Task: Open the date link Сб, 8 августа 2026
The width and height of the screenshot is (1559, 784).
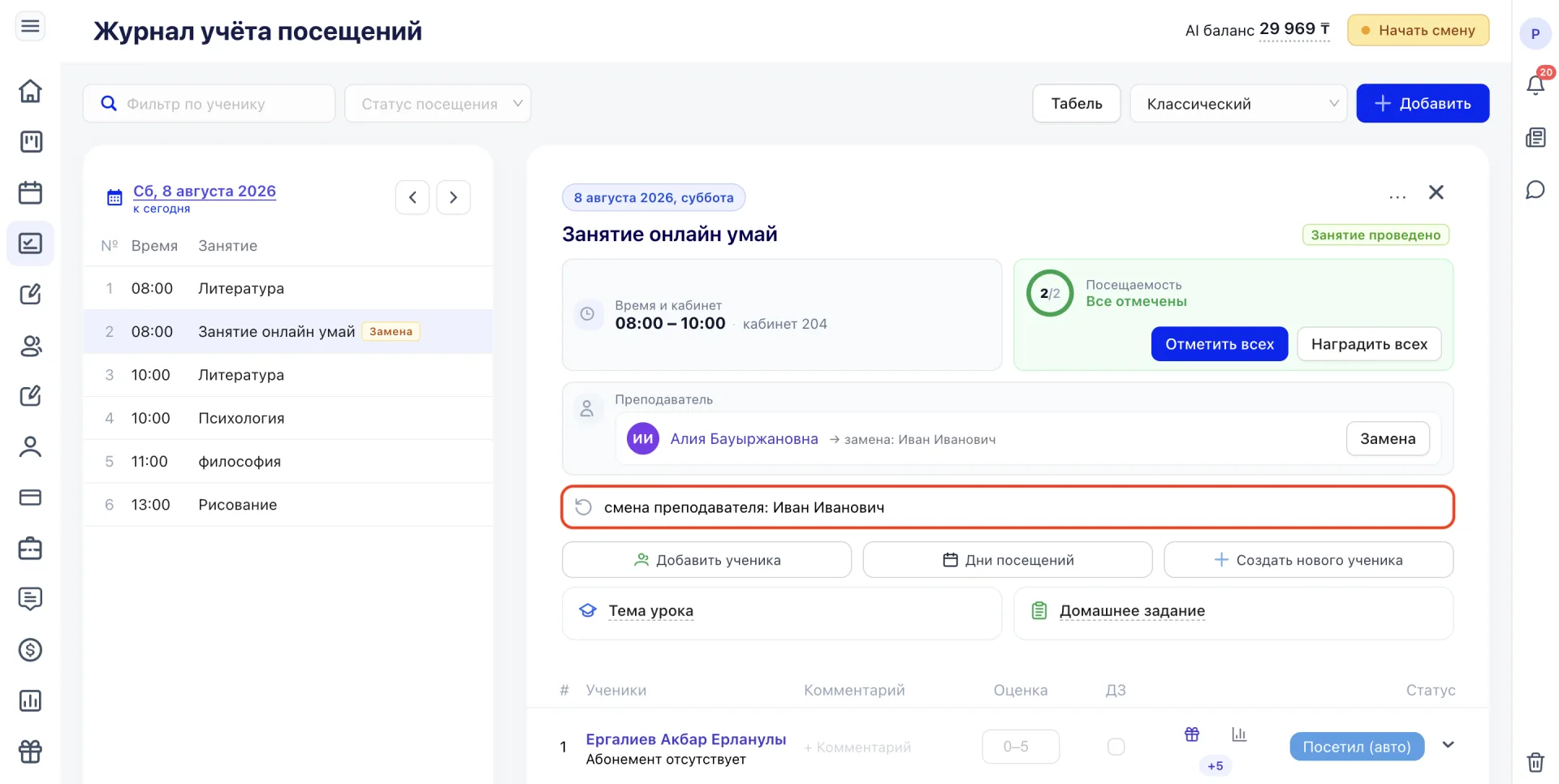Action: pos(205,192)
